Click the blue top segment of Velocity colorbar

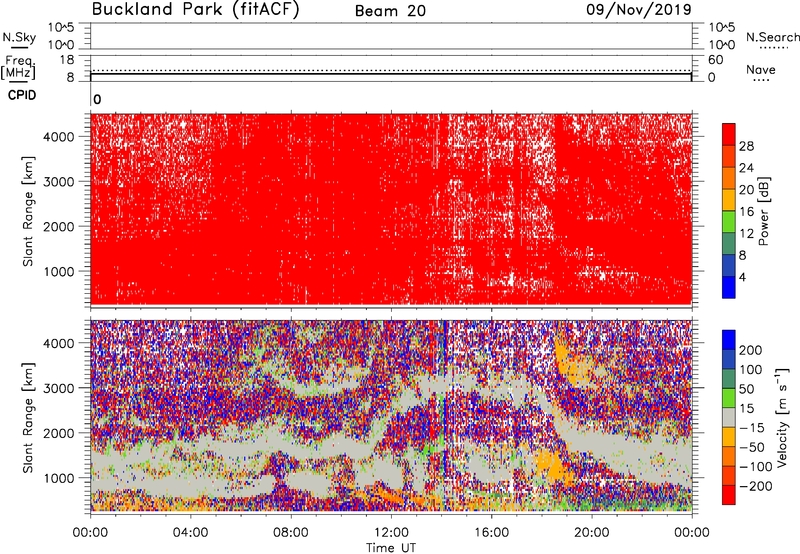729,340
